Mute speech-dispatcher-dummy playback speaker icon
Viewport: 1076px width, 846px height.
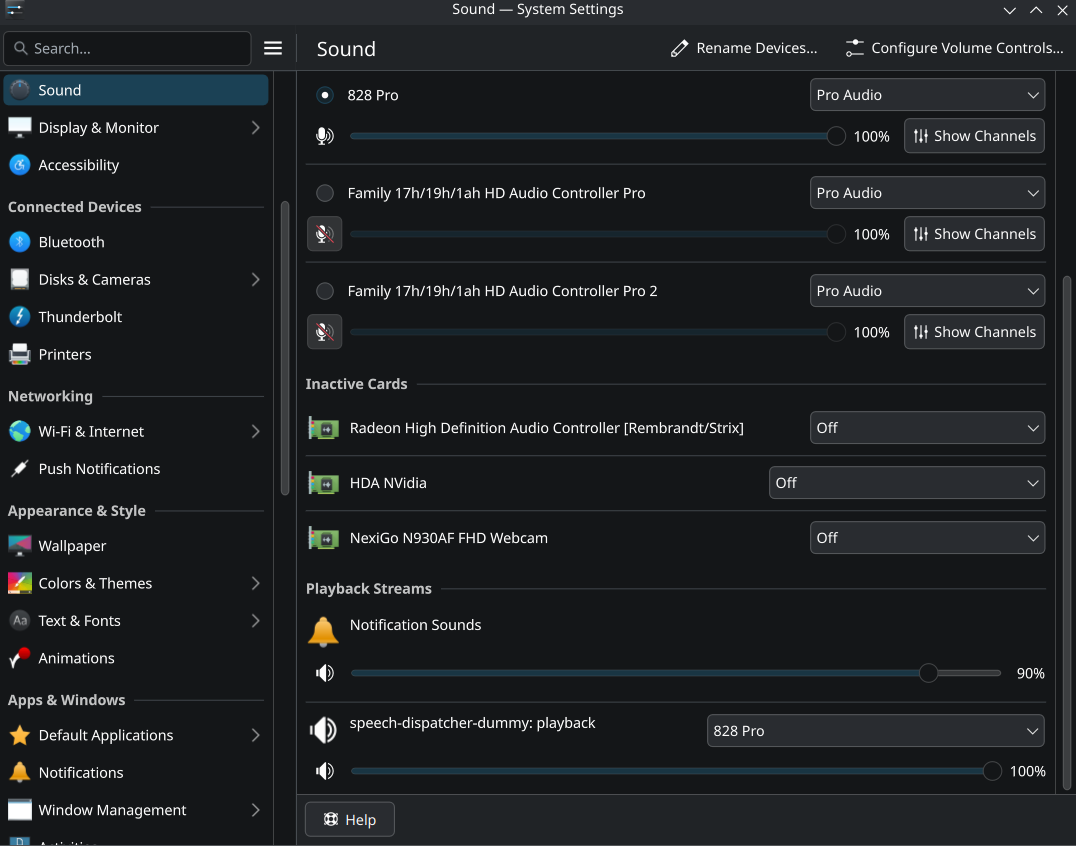coord(324,771)
